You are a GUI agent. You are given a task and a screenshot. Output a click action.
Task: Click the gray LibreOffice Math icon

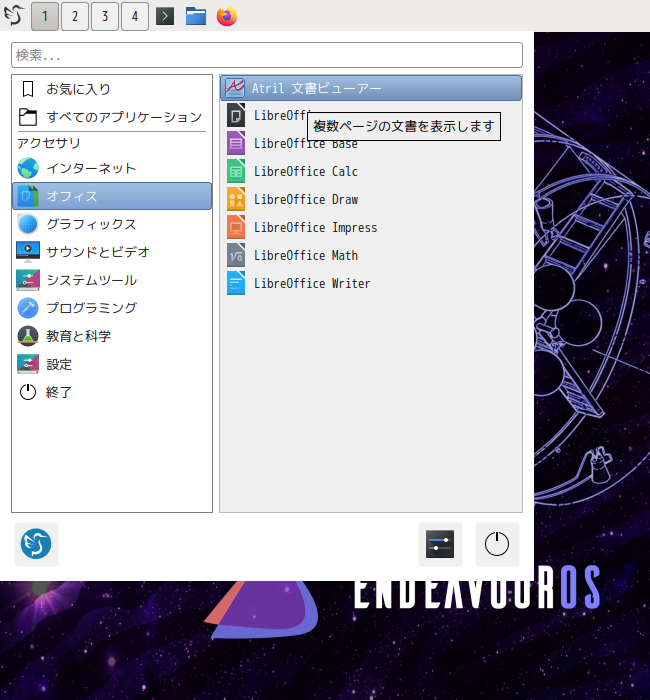tap(236, 255)
